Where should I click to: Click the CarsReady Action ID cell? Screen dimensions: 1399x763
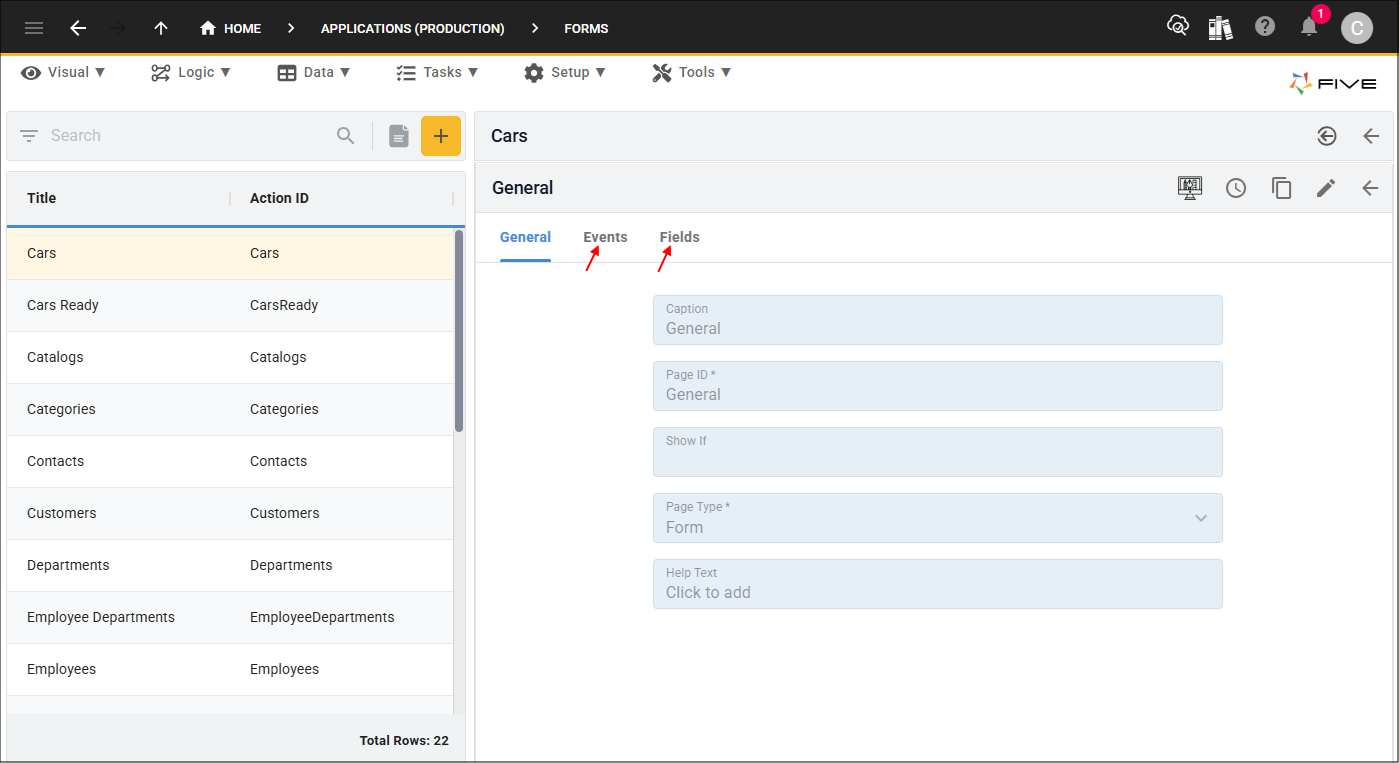pyautogui.click(x=284, y=305)
